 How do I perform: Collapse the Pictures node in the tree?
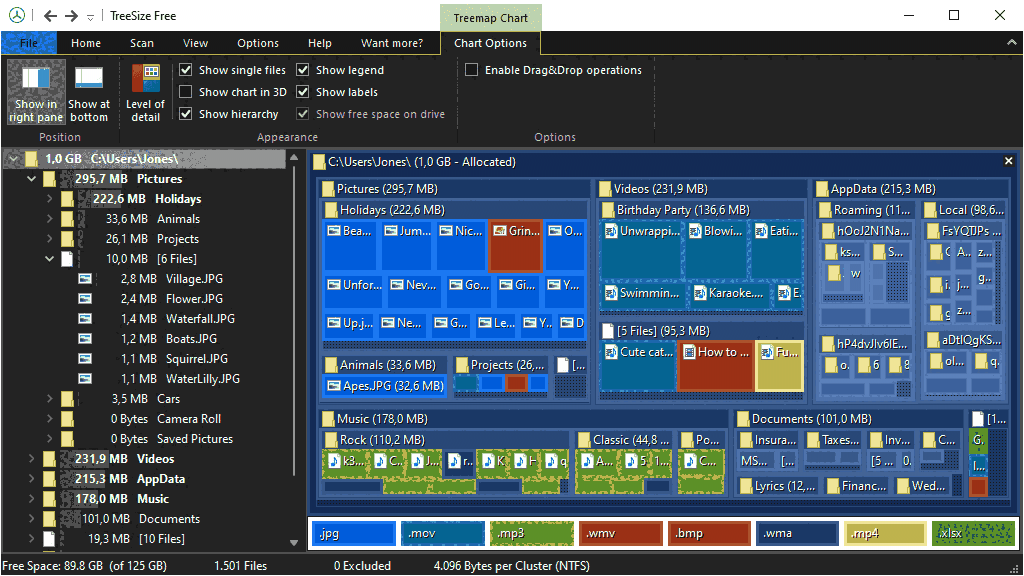coord(30,178)
